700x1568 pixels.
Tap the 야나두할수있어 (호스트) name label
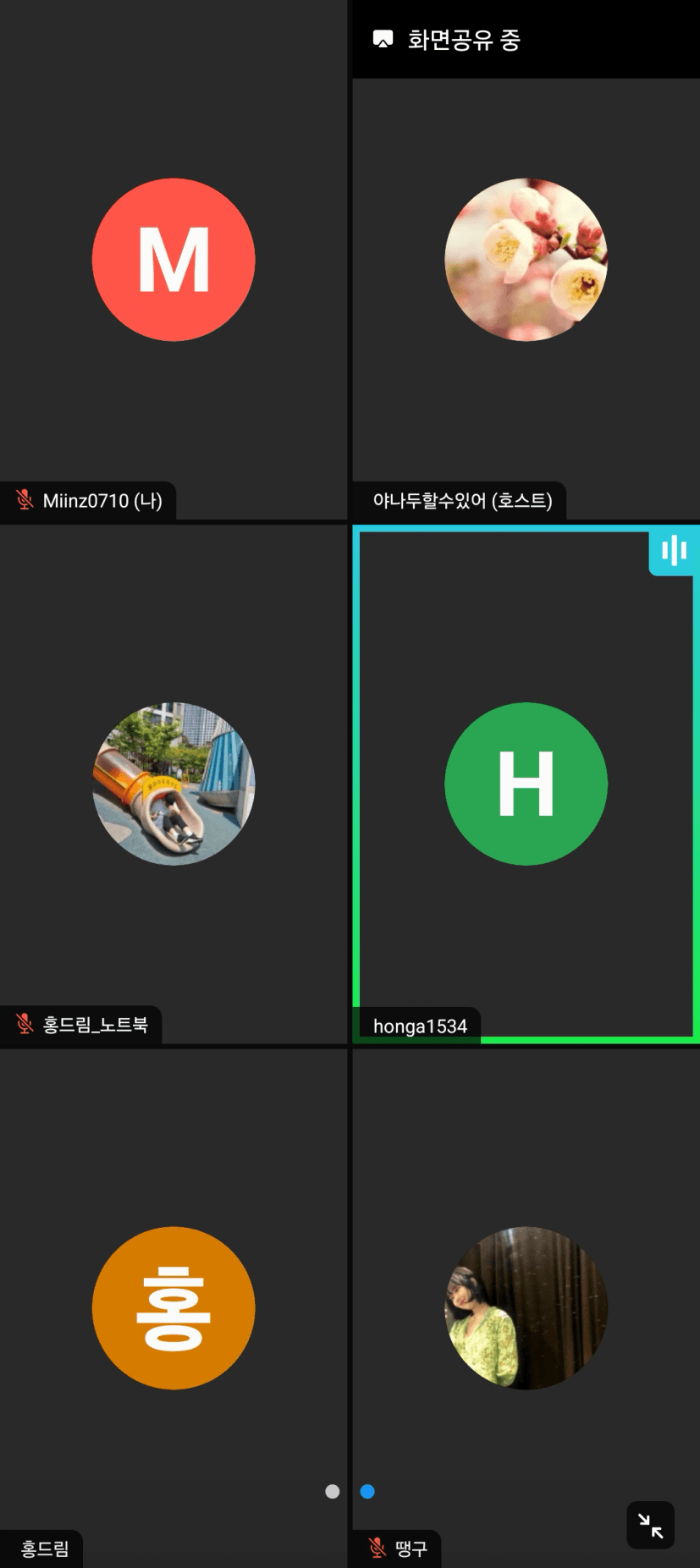[462, 501]
